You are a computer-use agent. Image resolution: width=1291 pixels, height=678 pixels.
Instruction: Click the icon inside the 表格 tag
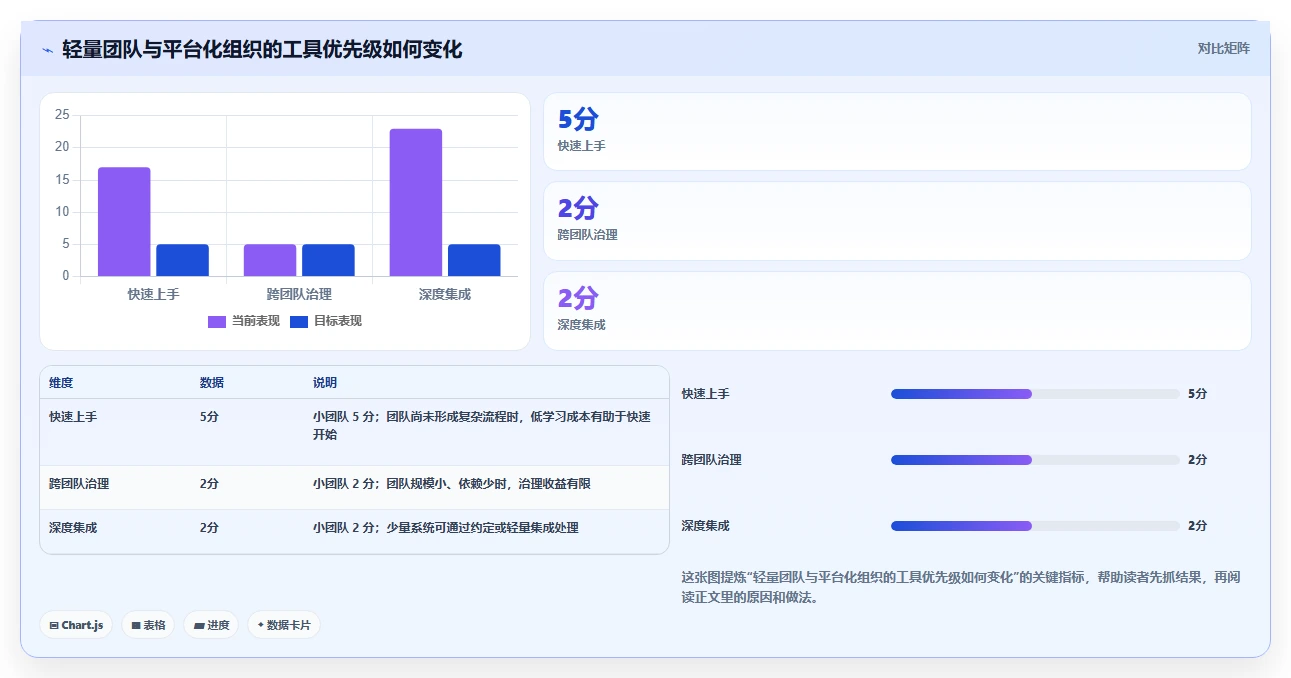136,625
